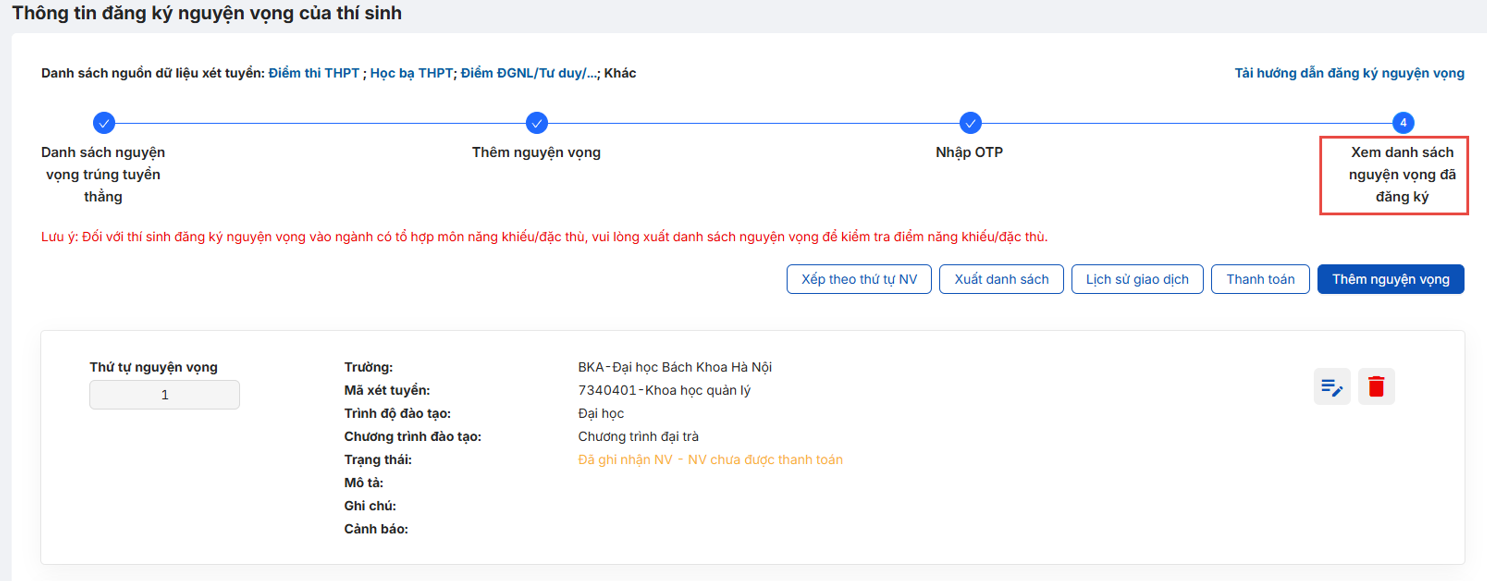Click the Xếp theo thứ tự NV button
Viewport: 1487px width, 581px height.
(x=859, y=279)
